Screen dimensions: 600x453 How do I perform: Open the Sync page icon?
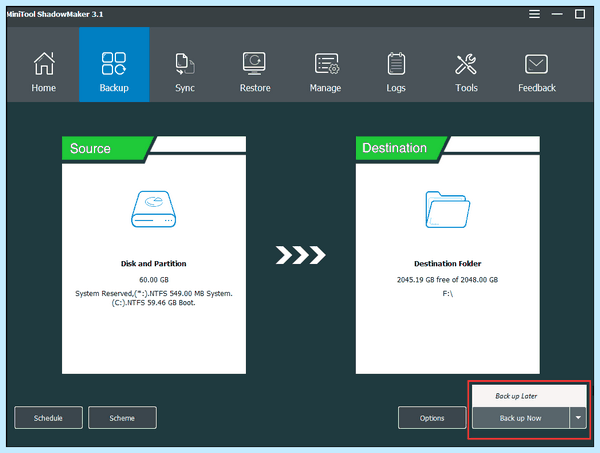(185, 64)
